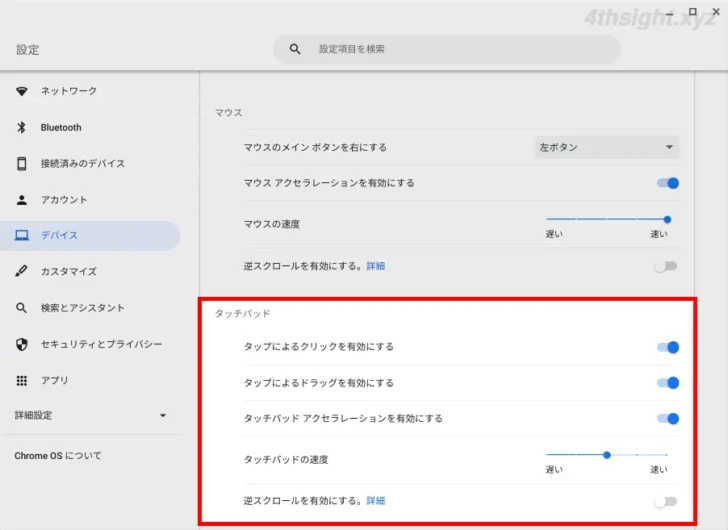
Task: Open 検索とアシスタント section
Action: point(90,308)
